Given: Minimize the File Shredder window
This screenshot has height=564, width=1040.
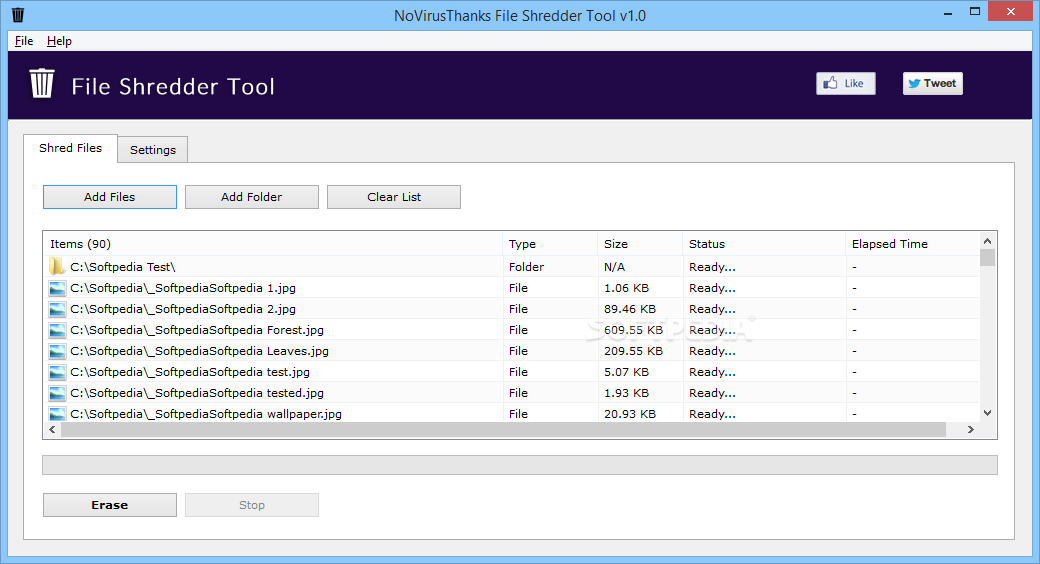Looking at the screenshot, I should 948,12.
